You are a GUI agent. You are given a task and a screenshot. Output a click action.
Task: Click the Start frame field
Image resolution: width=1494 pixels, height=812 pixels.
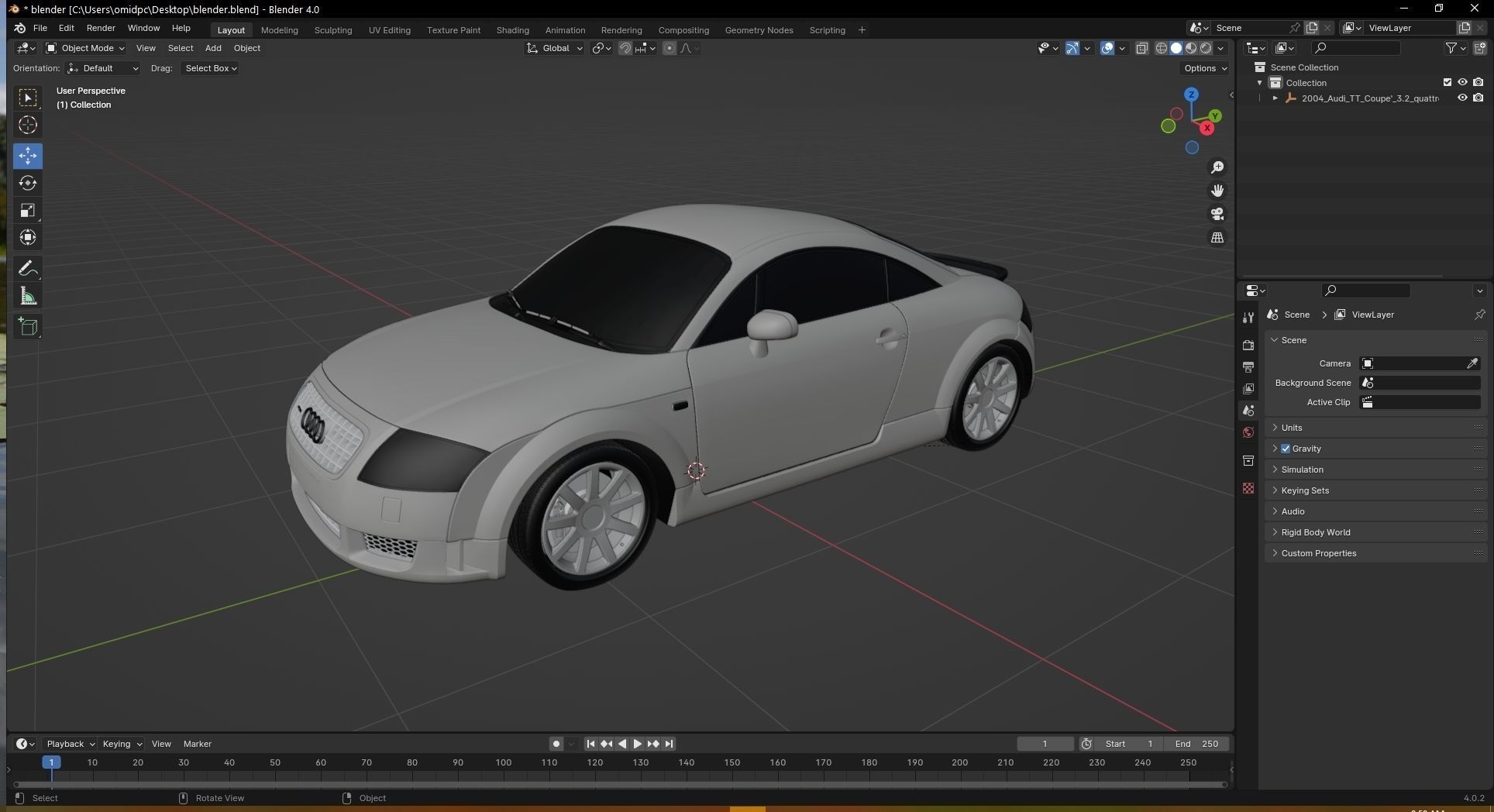coord(1128,744)
